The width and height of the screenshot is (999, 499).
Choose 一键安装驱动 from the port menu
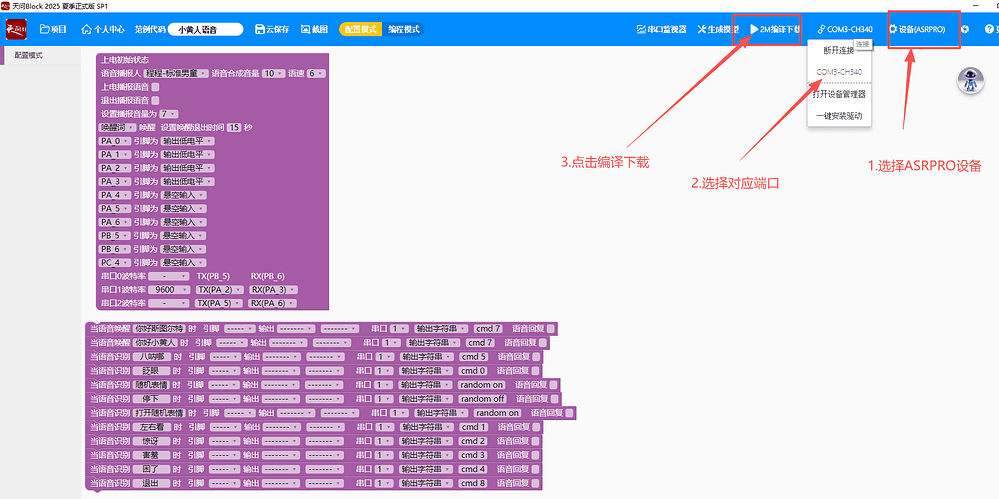839,116
